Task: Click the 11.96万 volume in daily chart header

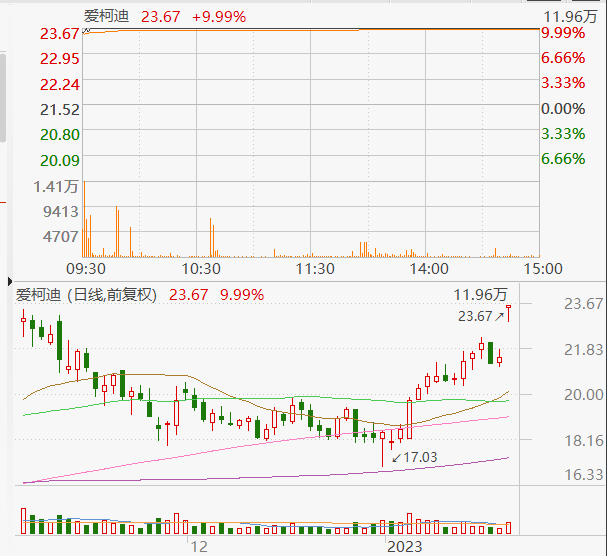Action: tap(480, 295)
